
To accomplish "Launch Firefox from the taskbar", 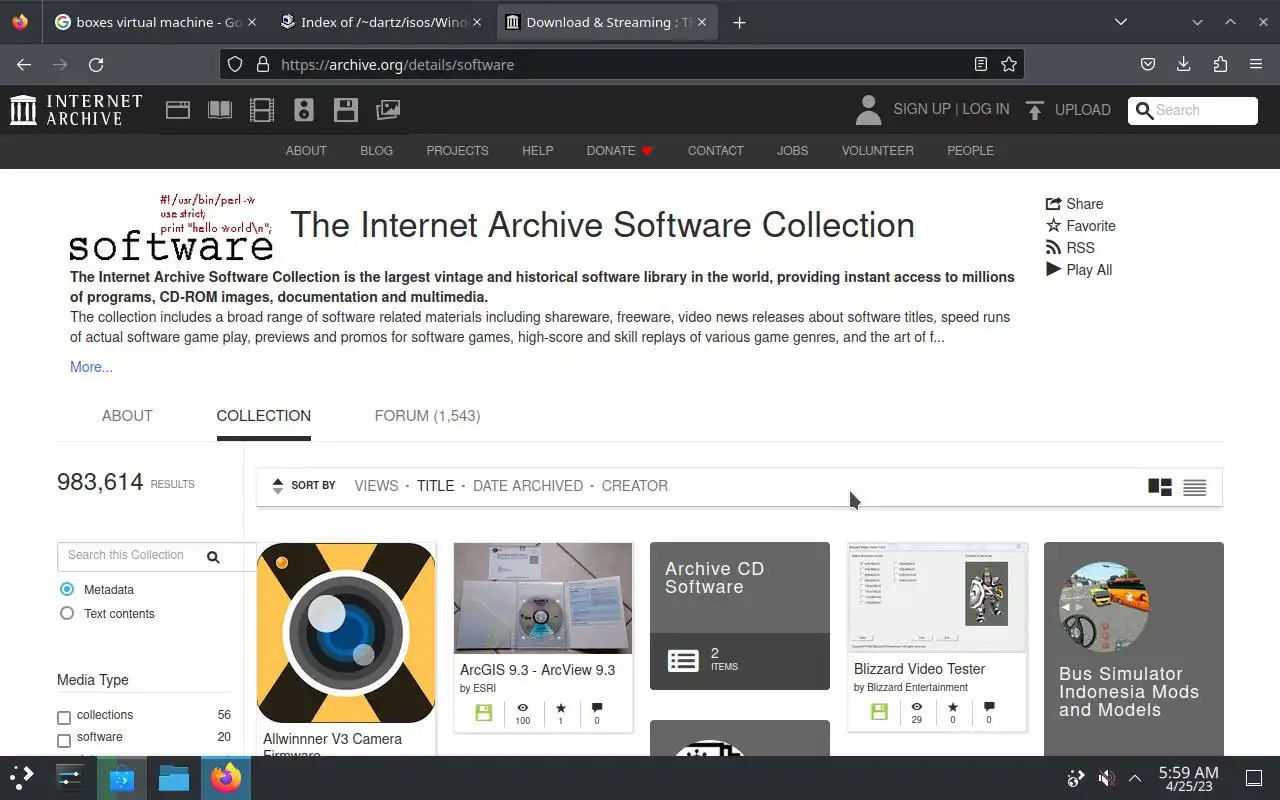I will (226, 778).
